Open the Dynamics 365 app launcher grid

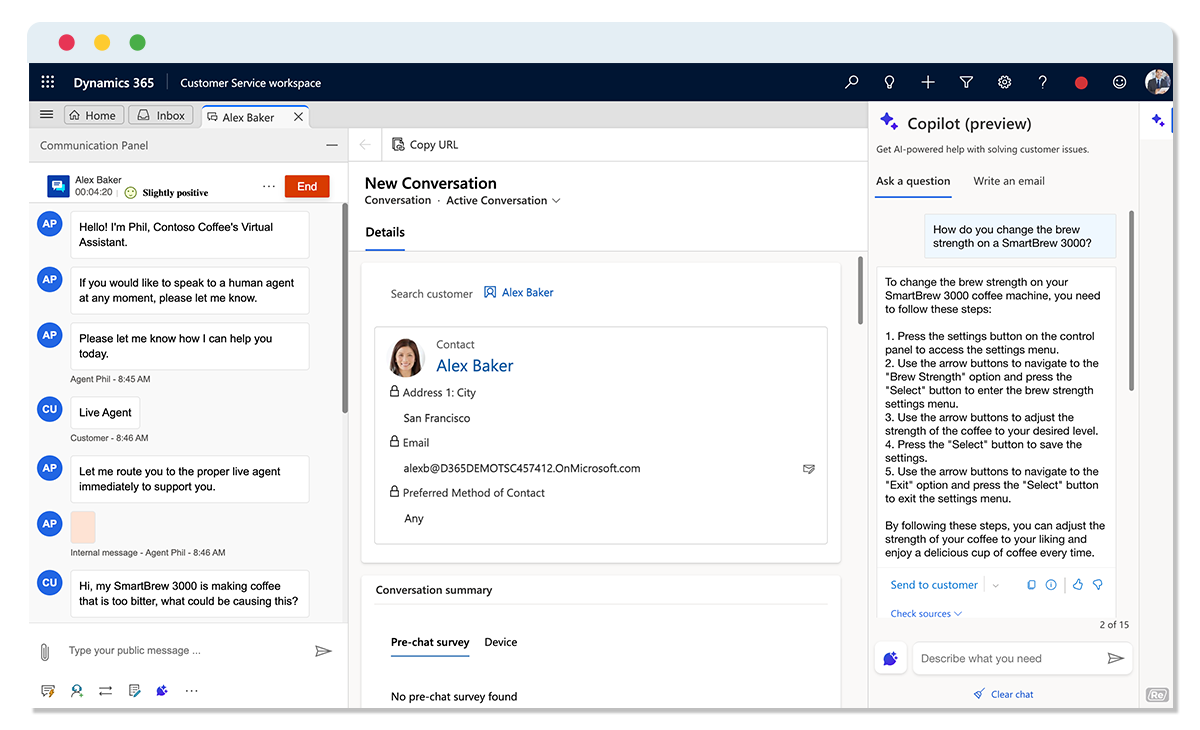pos(48,83)
